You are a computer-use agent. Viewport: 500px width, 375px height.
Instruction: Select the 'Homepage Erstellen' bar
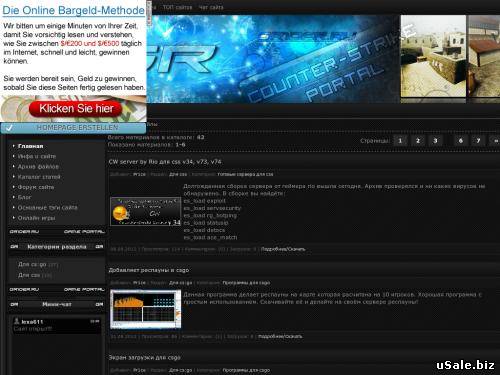[73, 128]
